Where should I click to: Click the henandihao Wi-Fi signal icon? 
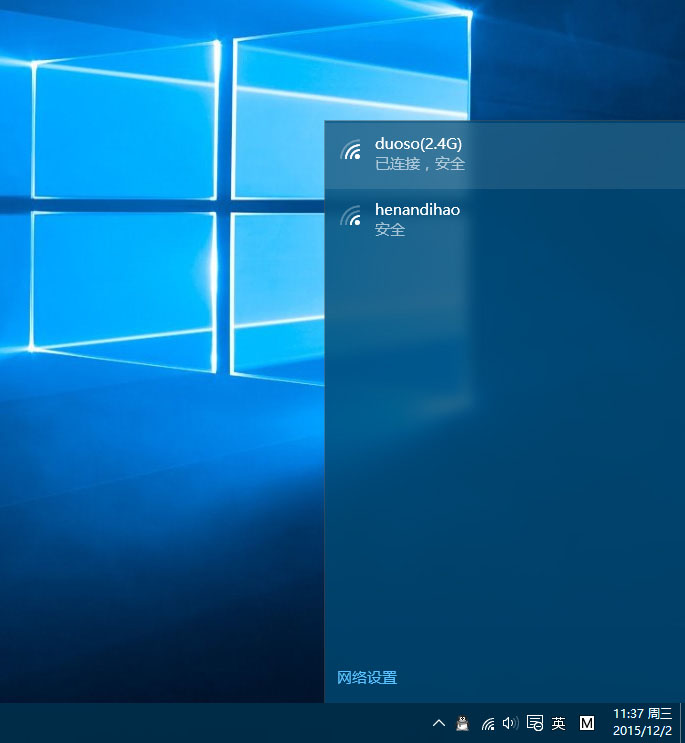[x=351, y=216]
